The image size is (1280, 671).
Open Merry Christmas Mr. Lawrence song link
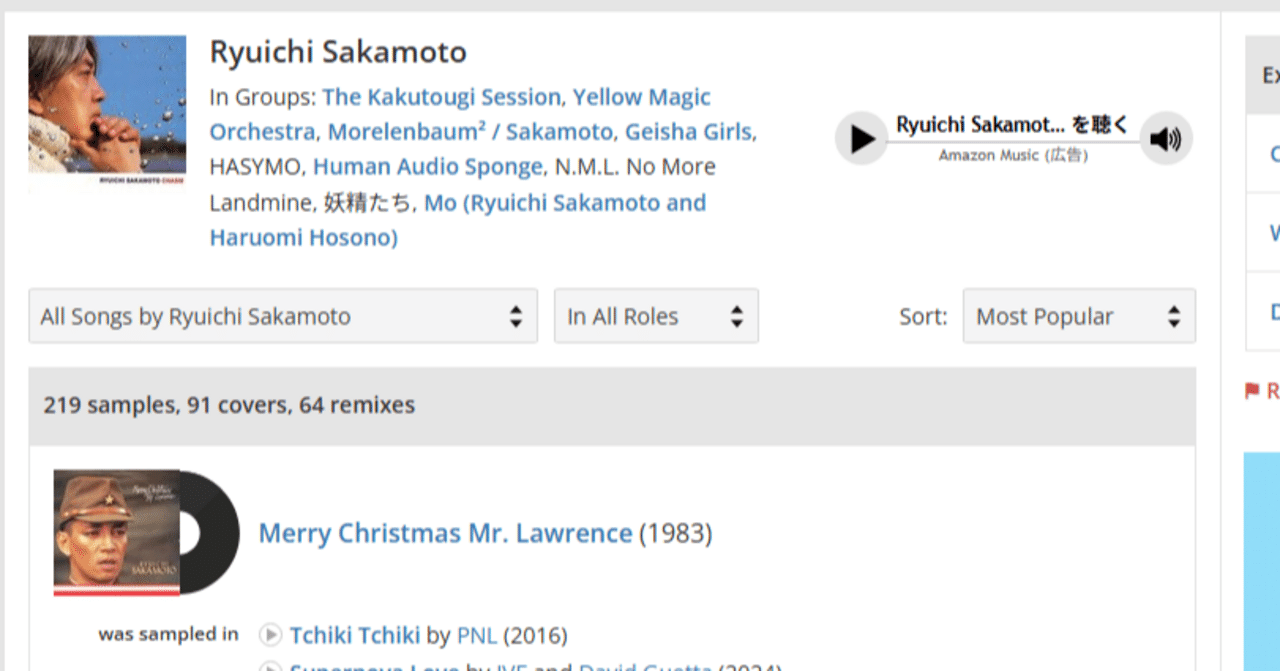tap(445, 533)
